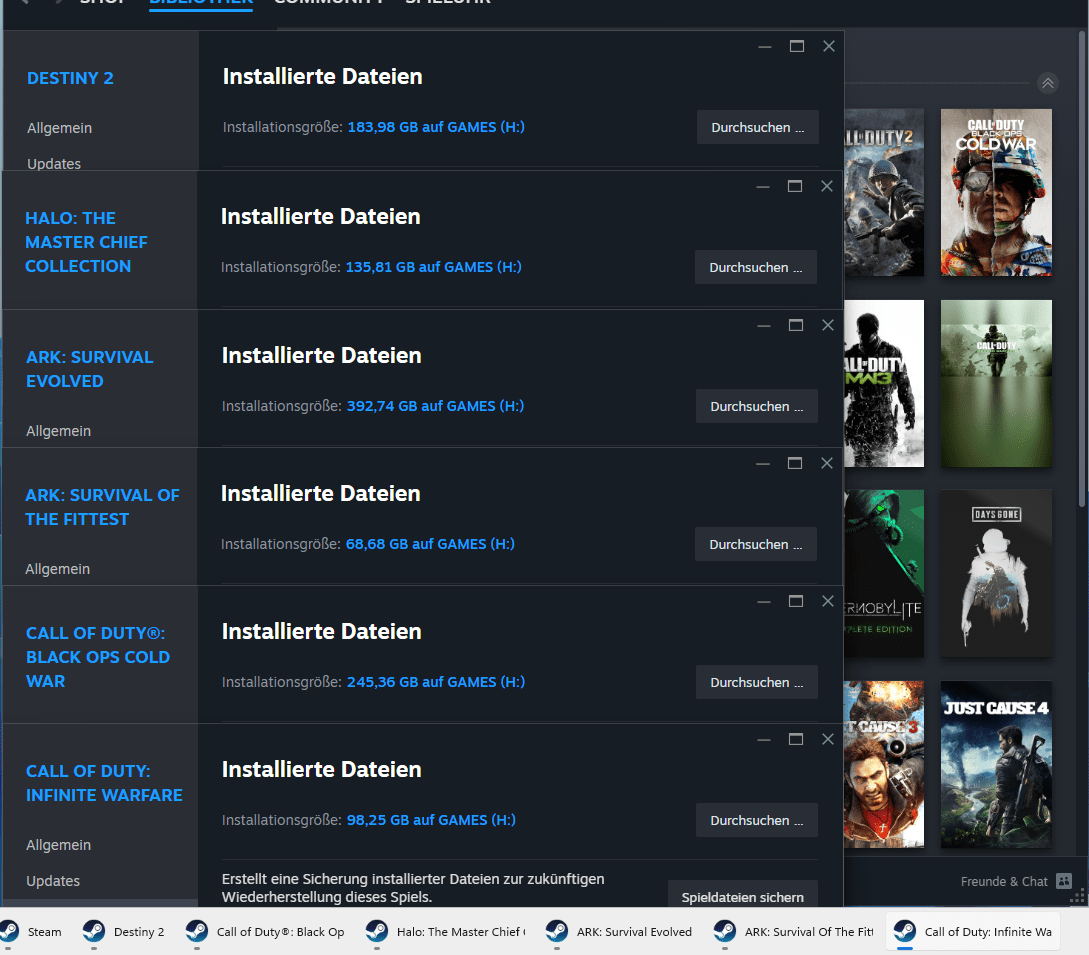
Task: Switch to Steam main window in taskbar
Action: pos(32,931)
